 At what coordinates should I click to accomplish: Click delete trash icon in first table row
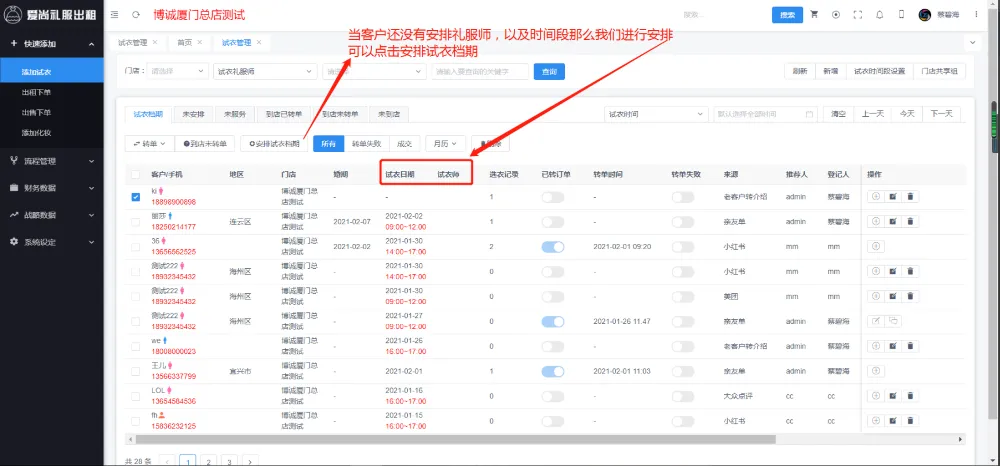pos(910,197)
